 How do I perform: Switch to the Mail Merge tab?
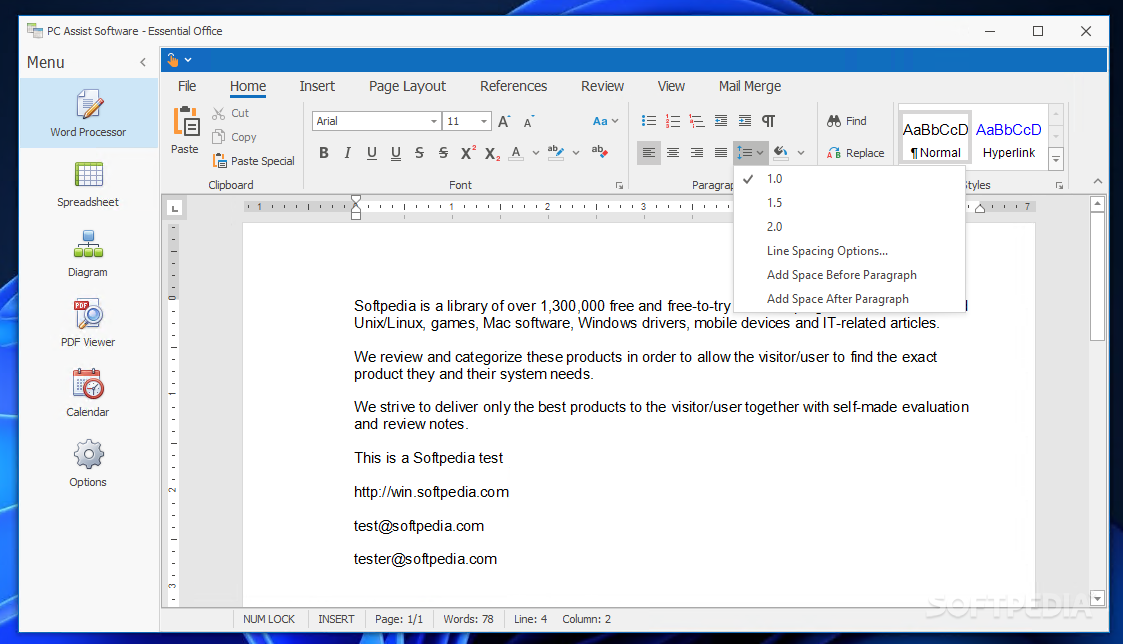[750, 86]
